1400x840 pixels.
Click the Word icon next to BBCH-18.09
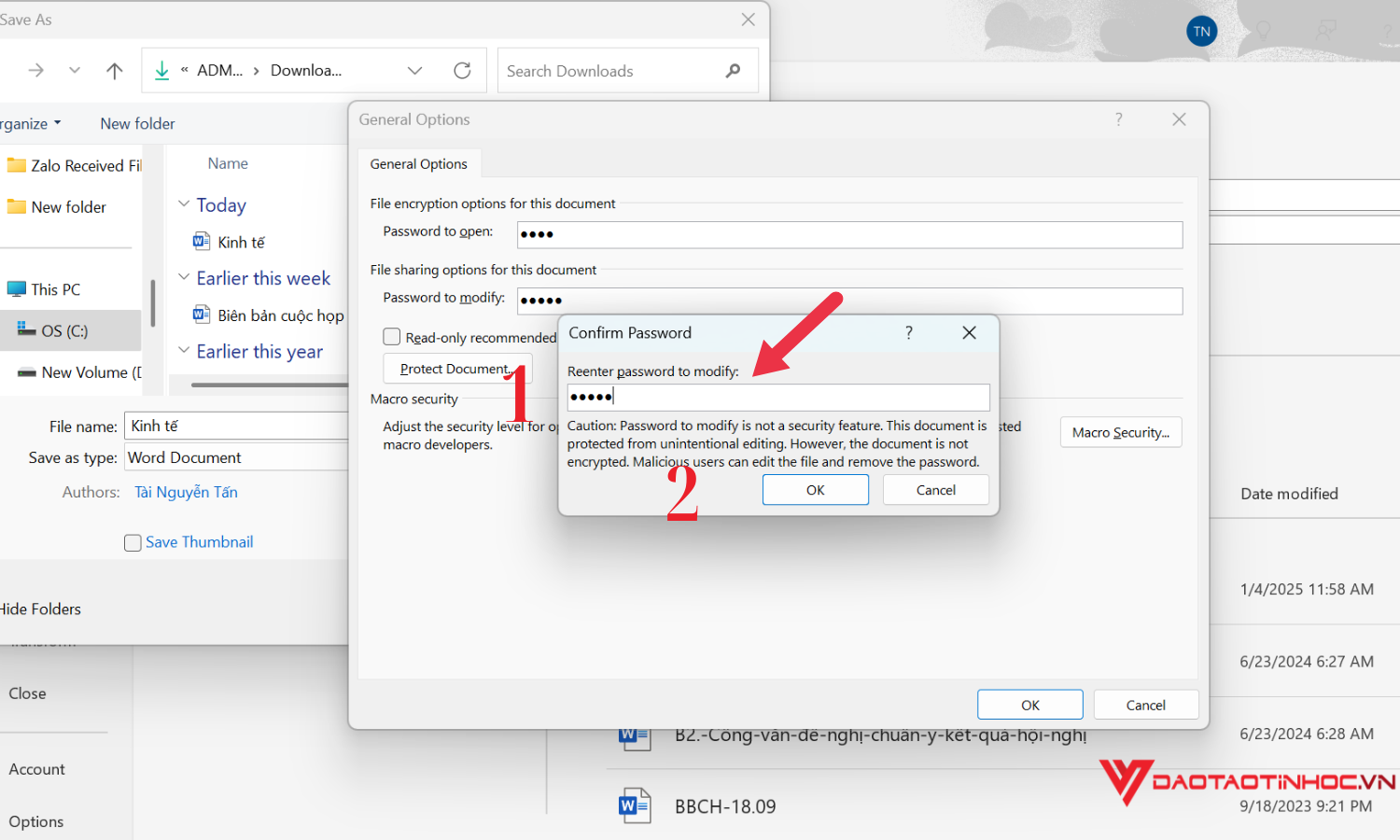click(634, 805)
